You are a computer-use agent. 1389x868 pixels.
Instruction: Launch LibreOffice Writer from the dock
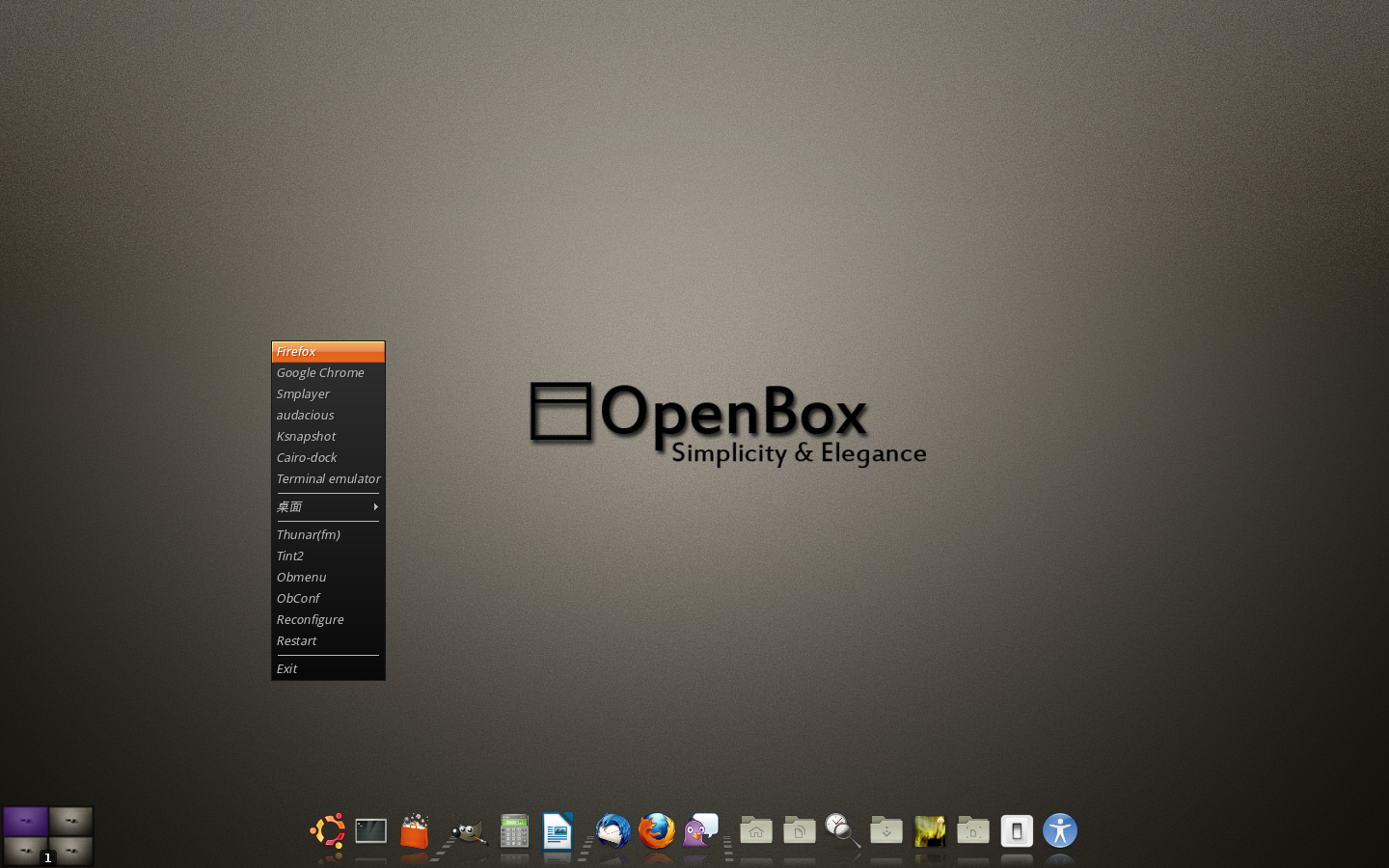(x=558, y=830)
